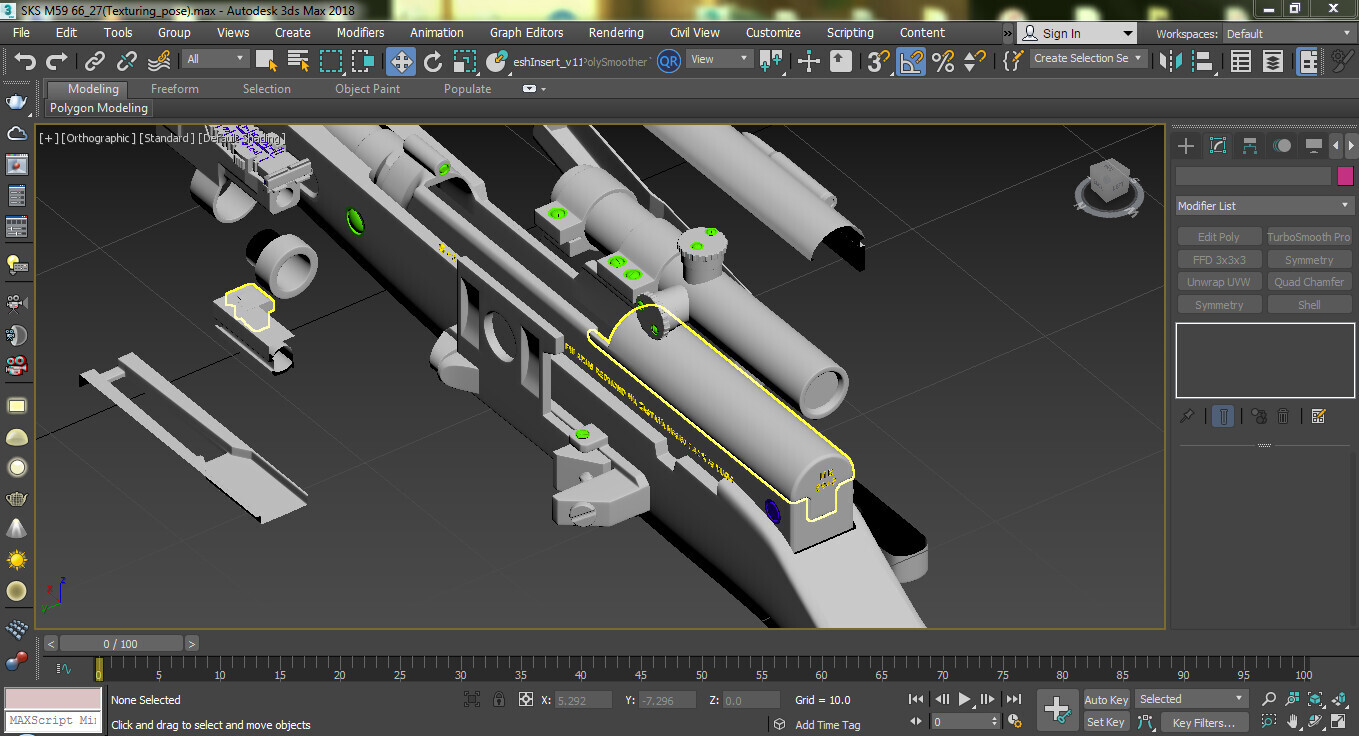Toggle the Auto Key button
This screenshot has height=736, width=1359.
click(1106, 700)
